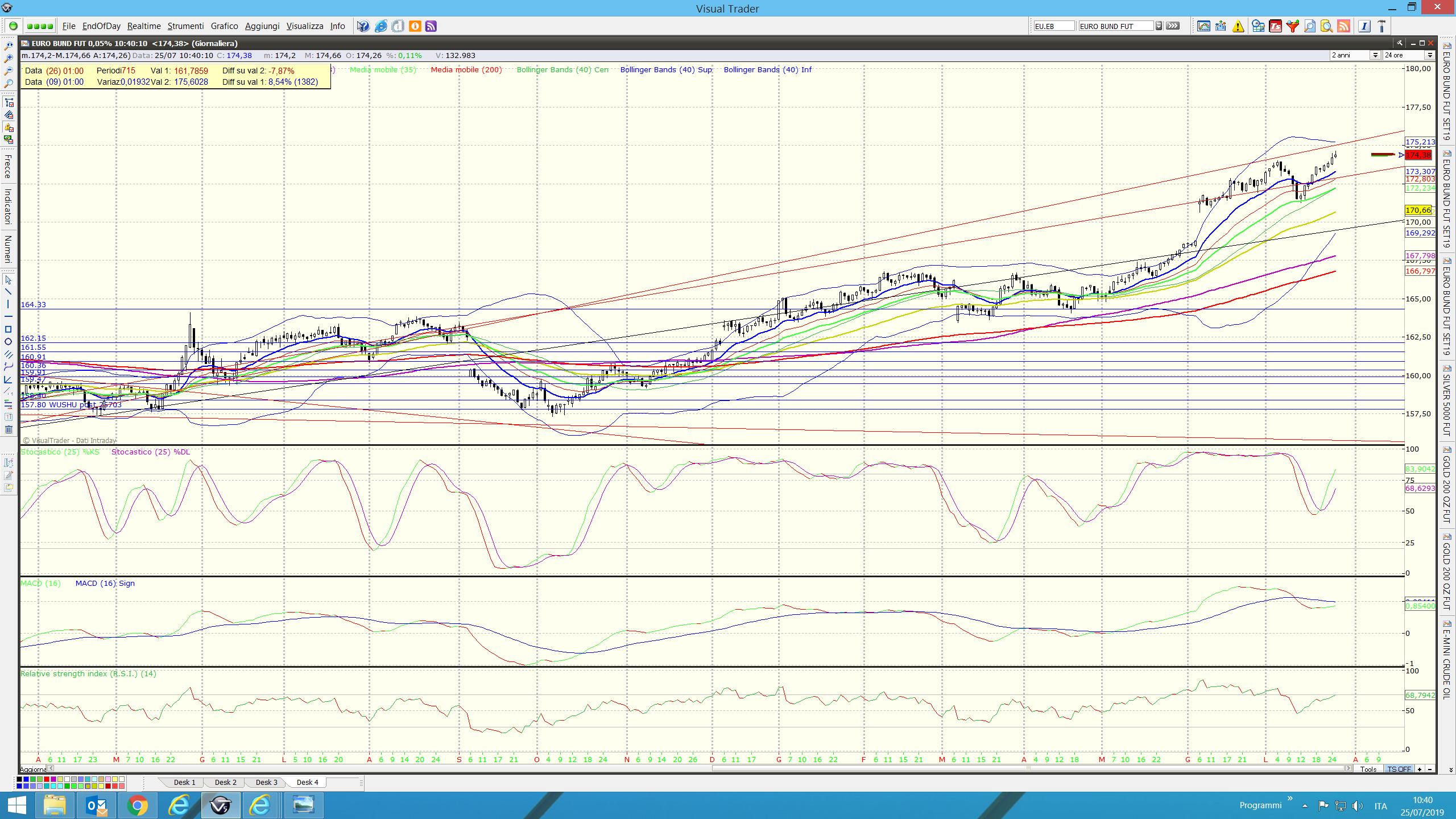Pick the magenta color swatch
This screenshot has width=1456, height=819.
click(53, 779)
